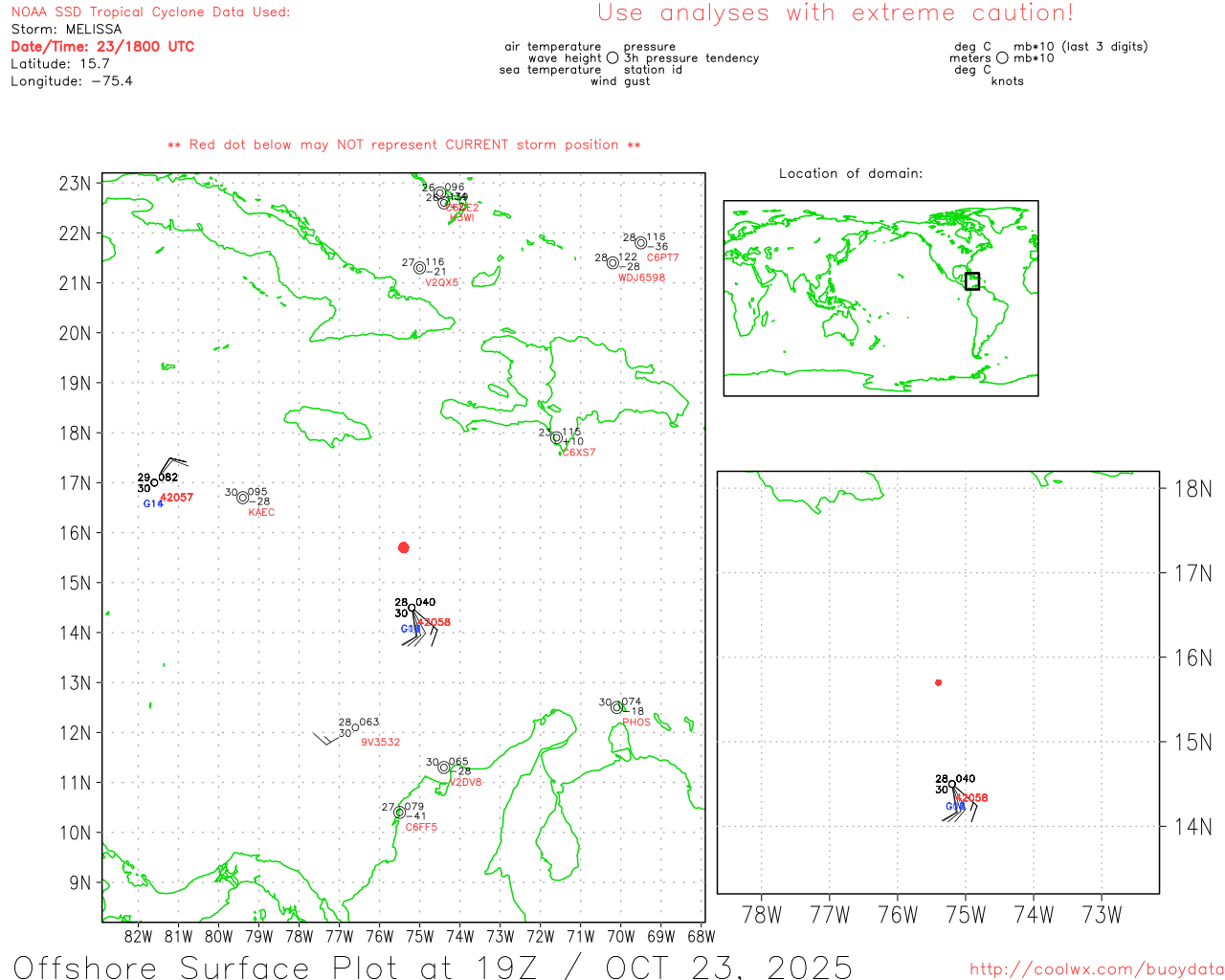Click the 78W label on the inset map
The image size is (1225, 980).
coord(762,915)
